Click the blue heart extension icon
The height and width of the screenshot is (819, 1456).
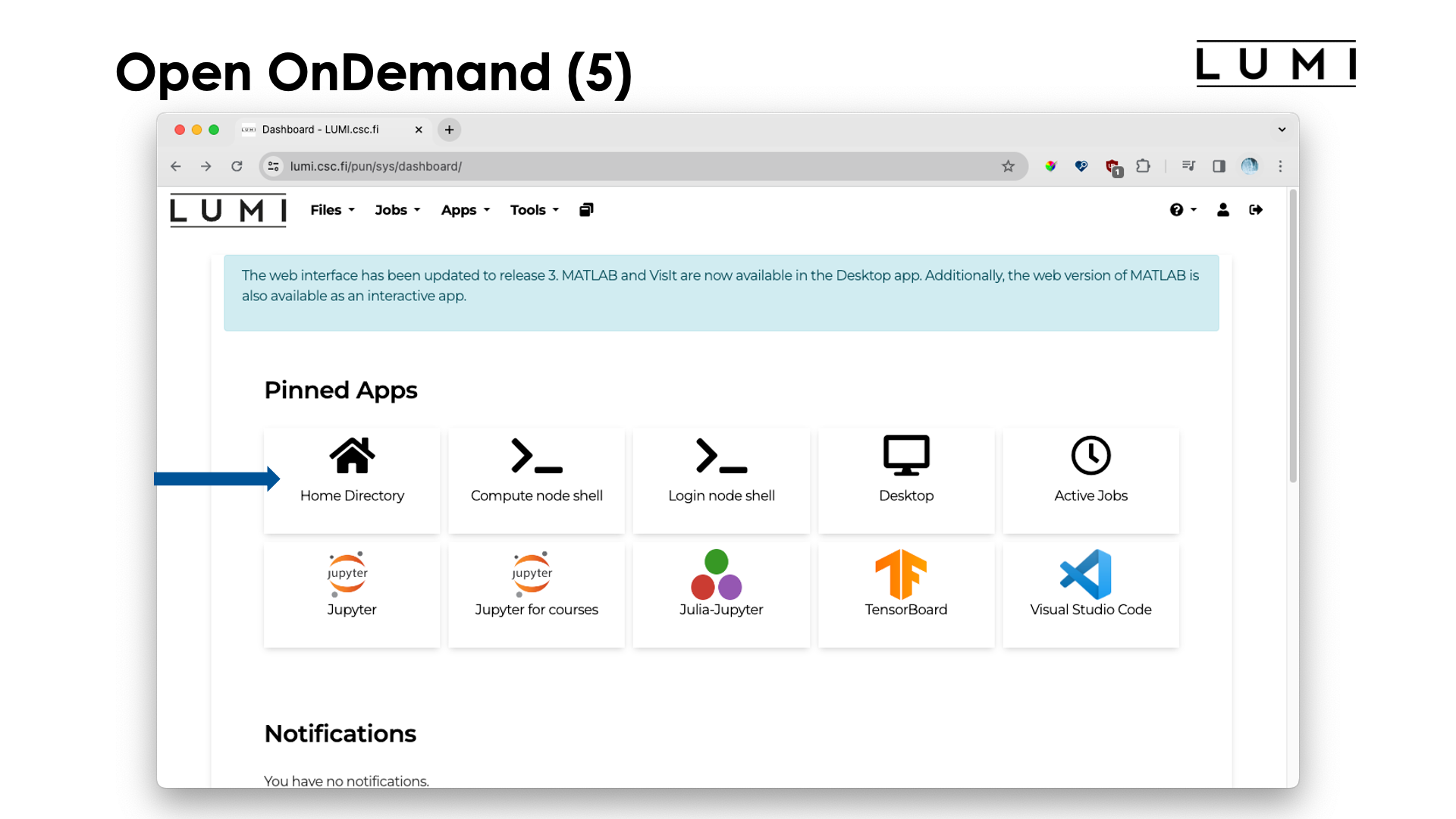[x=1081, y=166]
